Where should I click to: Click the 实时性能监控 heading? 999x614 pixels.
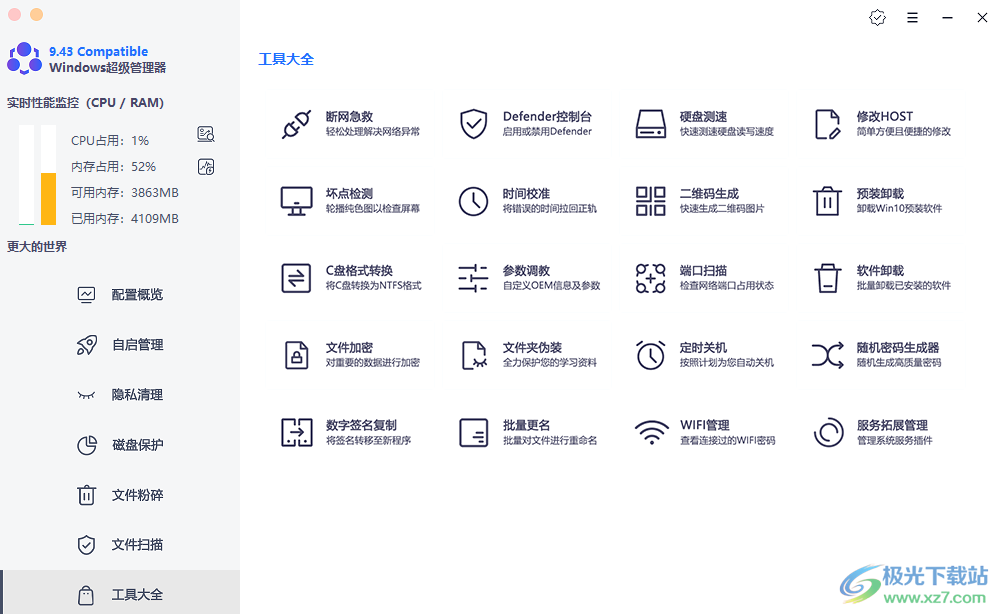tap(85, 103)
